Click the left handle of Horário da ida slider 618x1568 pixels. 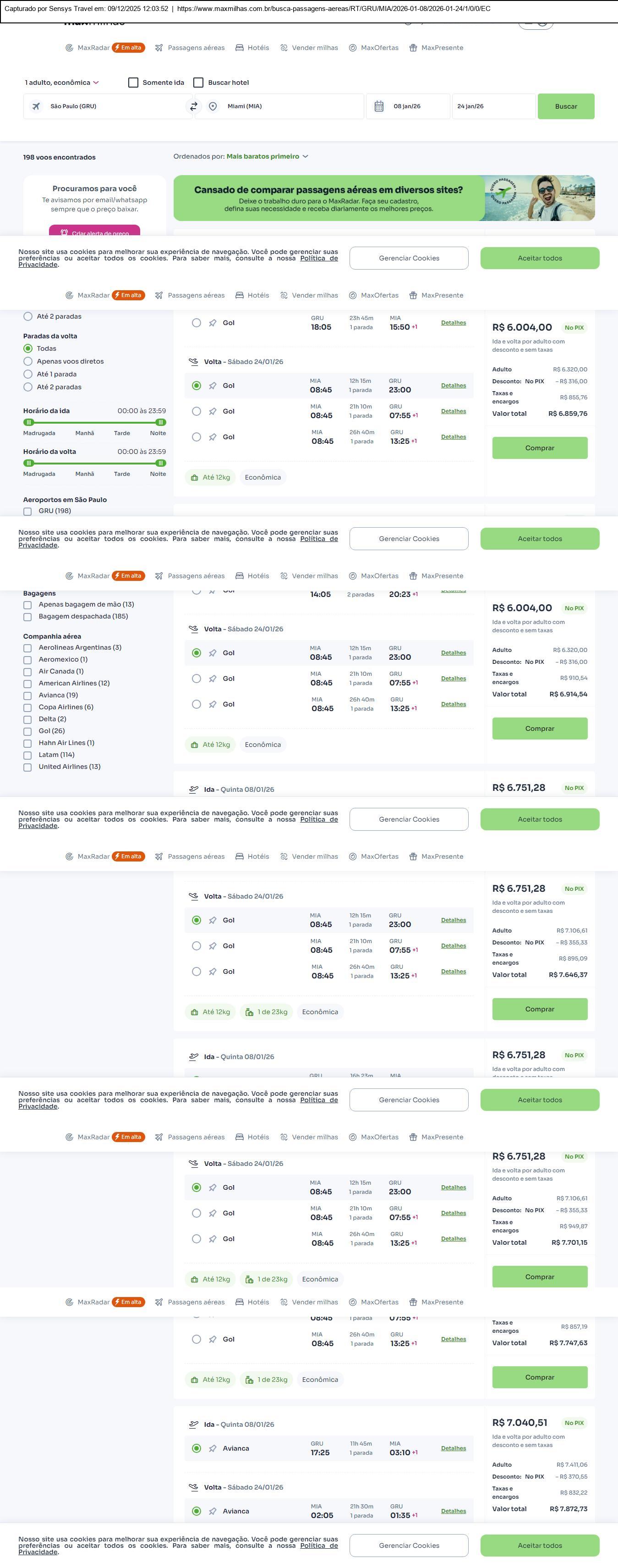point(28,422)
